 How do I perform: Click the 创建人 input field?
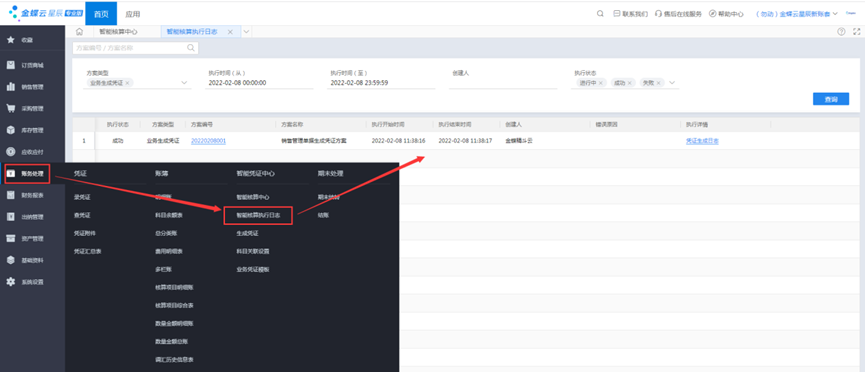click(503, 83)
